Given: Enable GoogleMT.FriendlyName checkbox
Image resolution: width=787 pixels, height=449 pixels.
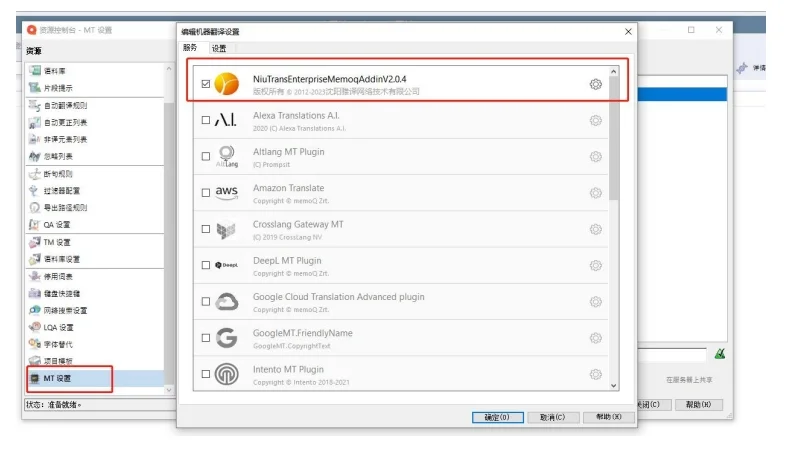Looking at the screenshot, I should [x=206, y=338].
